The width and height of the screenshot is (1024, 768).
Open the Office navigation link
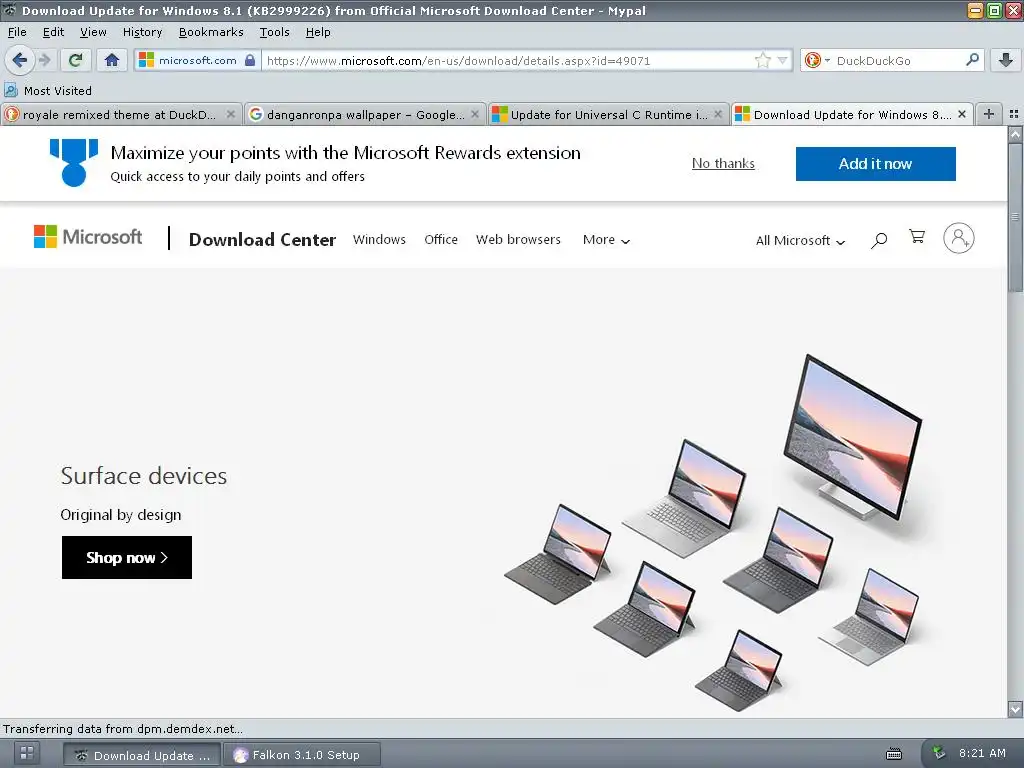coord(441,240)
